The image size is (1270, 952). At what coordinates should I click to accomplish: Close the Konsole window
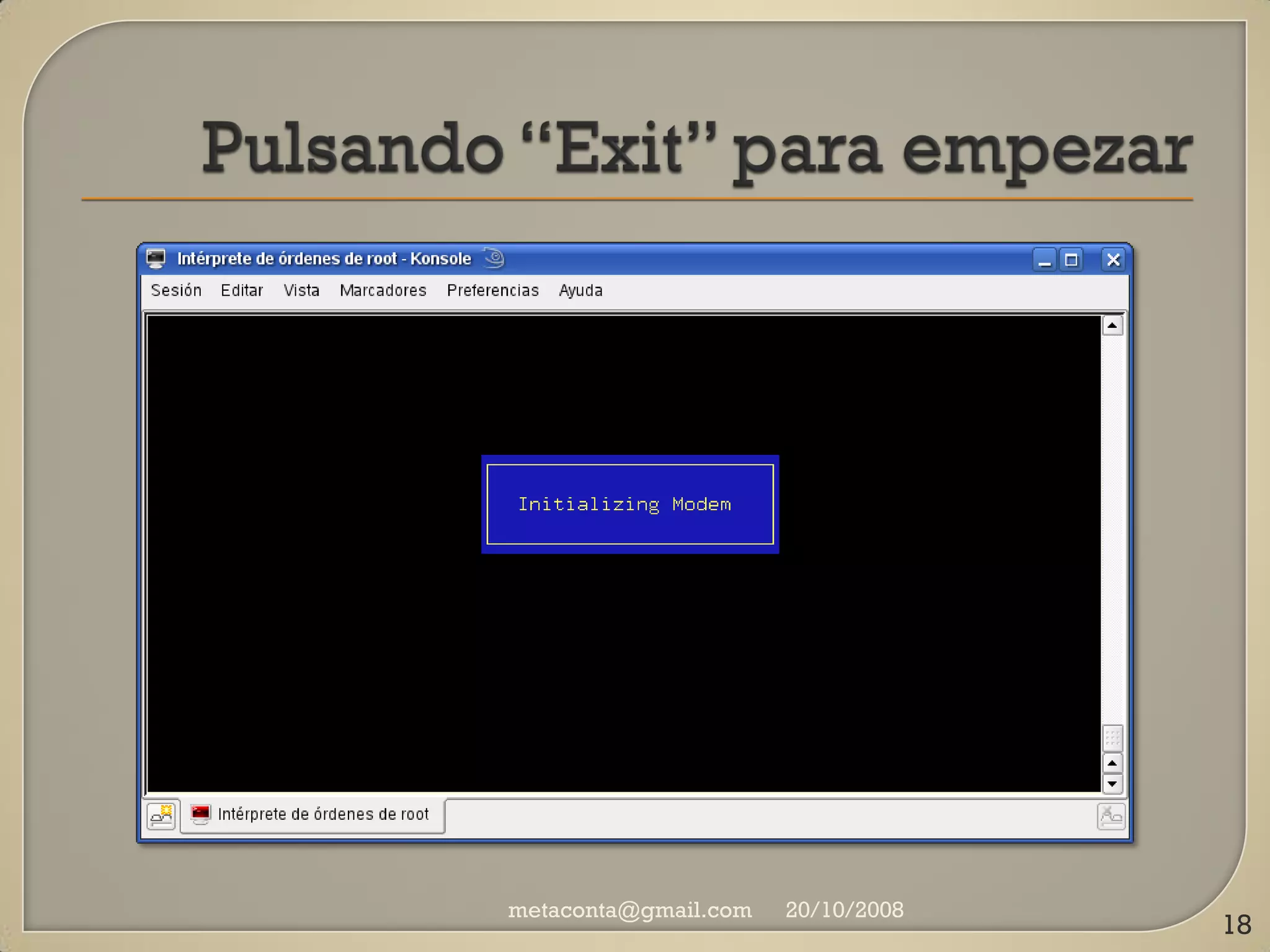1113,260
